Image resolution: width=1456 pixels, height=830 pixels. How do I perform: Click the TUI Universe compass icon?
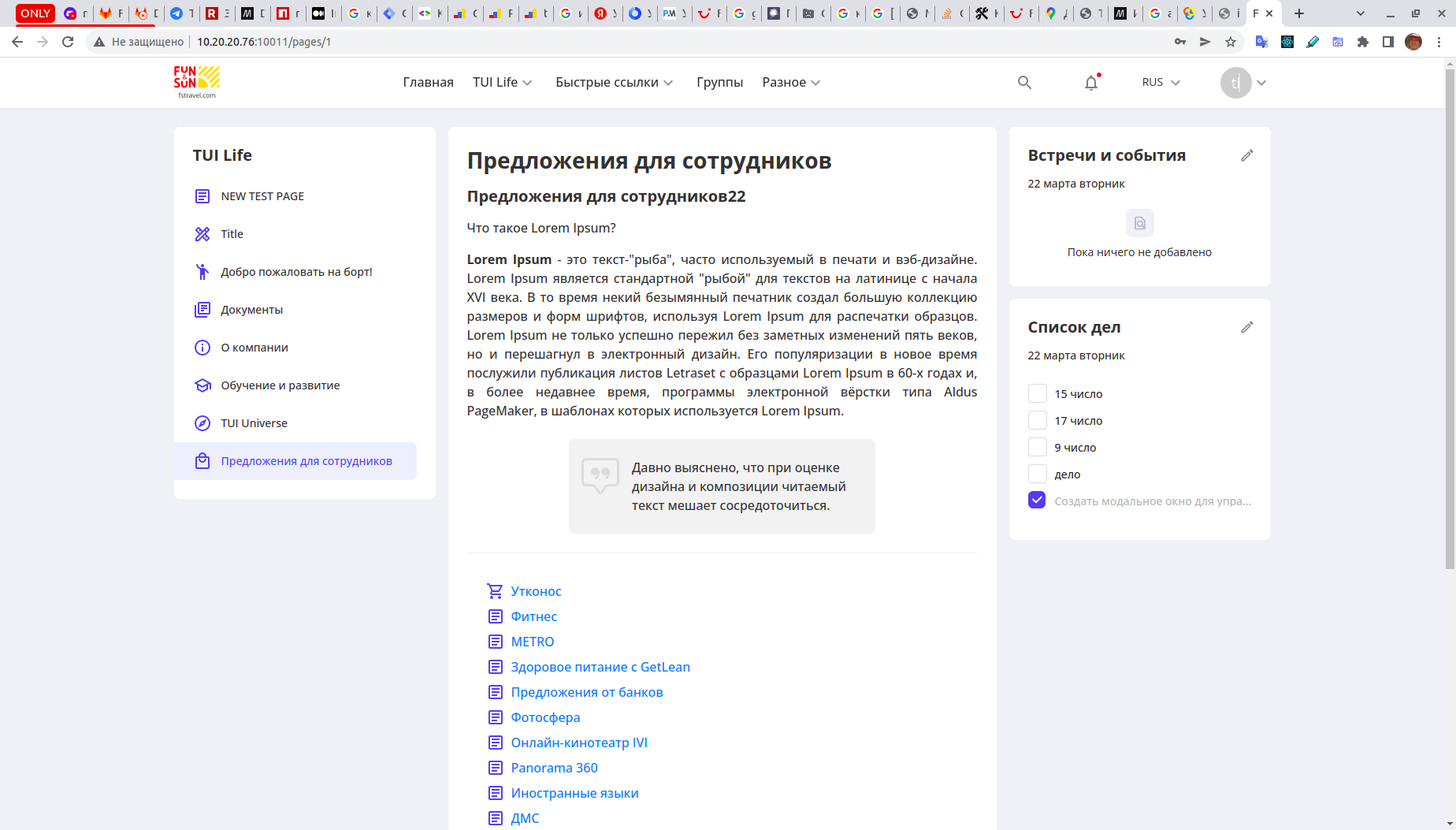(202, 423)
